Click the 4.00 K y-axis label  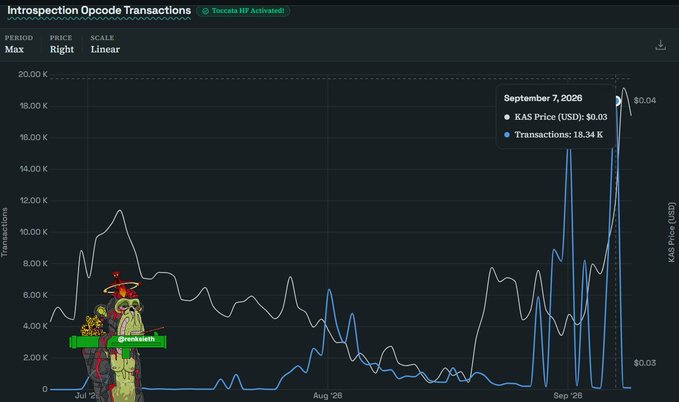click(36, 326)
